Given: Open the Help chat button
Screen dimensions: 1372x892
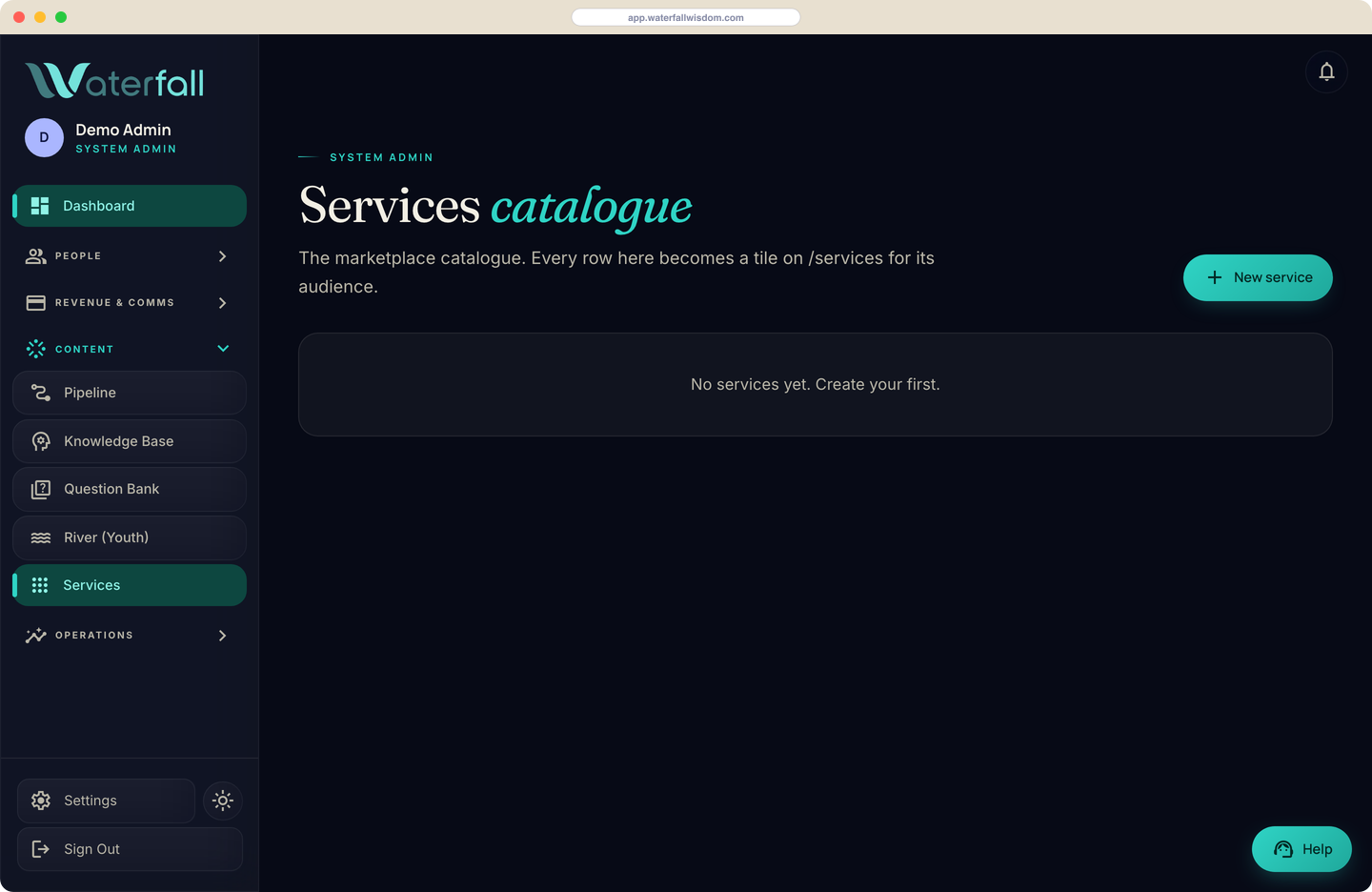Looking at the screenshot, I should (1301, 849).
